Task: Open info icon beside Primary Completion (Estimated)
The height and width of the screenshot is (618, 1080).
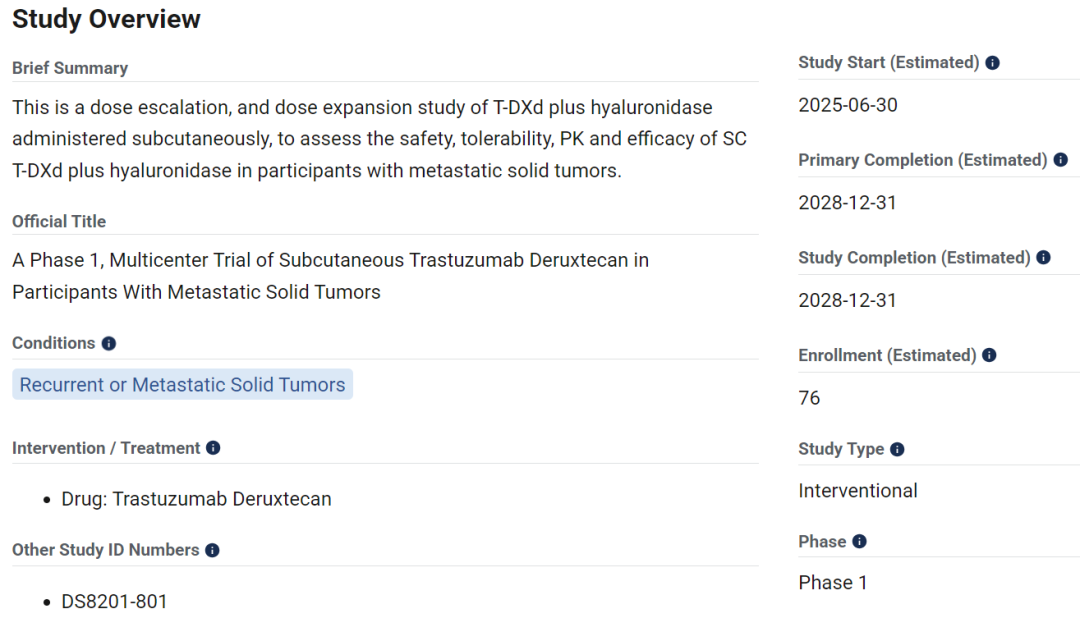Action: click(x=1060, y=160)
